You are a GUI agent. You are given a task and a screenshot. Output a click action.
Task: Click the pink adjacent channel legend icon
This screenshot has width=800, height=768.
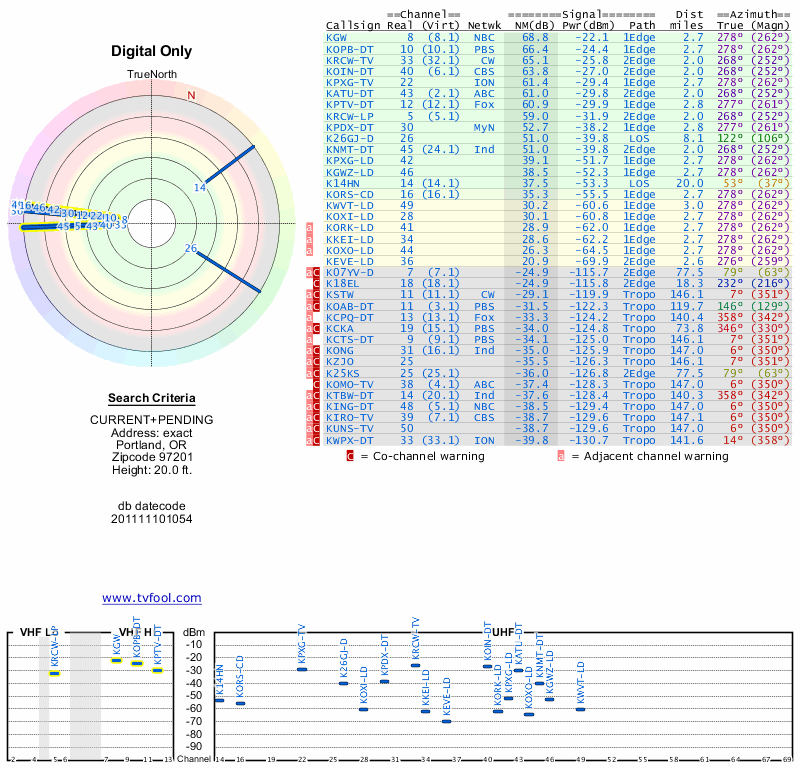(x=561, y=456)
